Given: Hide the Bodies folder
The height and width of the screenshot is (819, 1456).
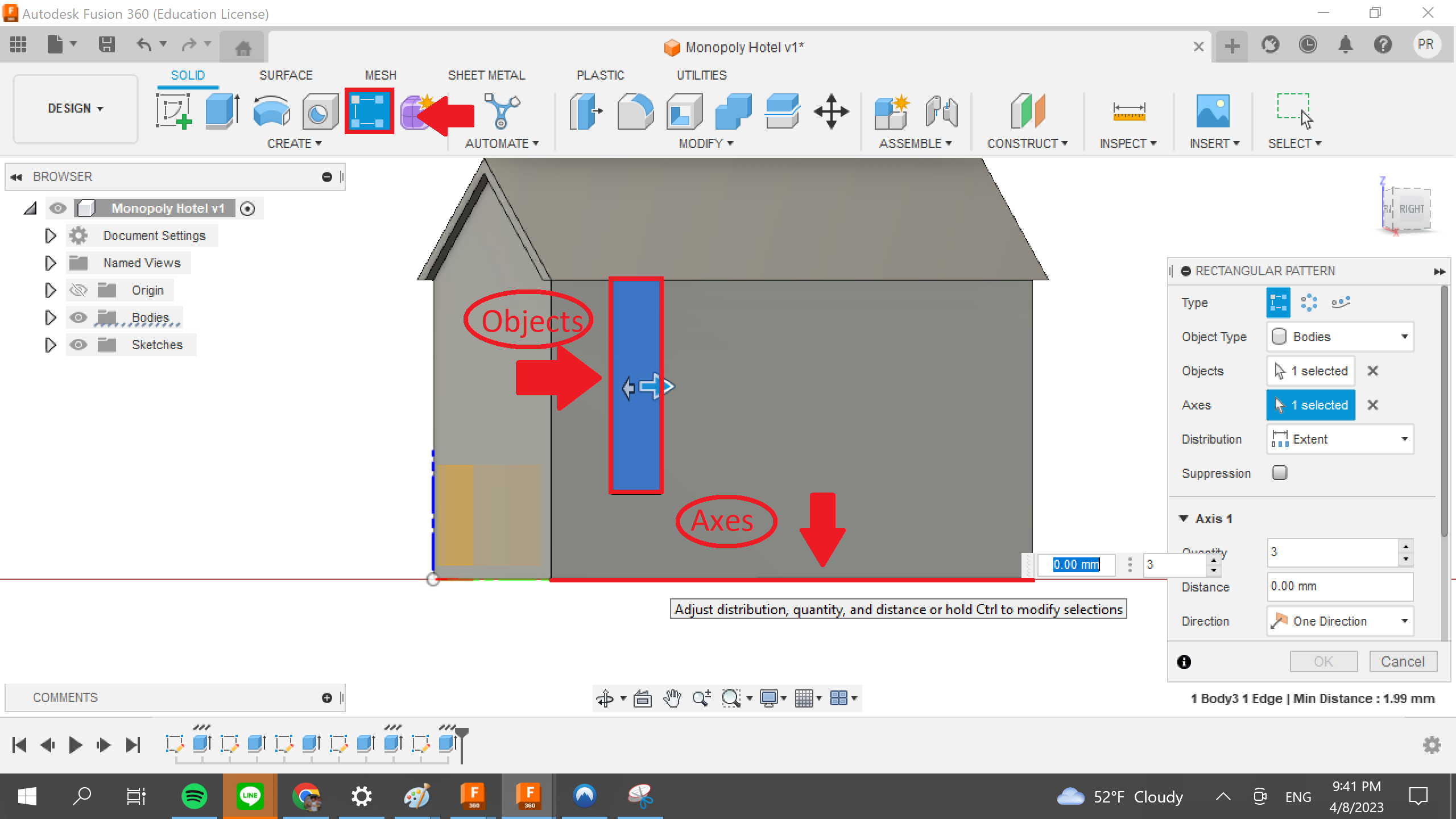Looking at the screenshot, I should tap(78, 317).
